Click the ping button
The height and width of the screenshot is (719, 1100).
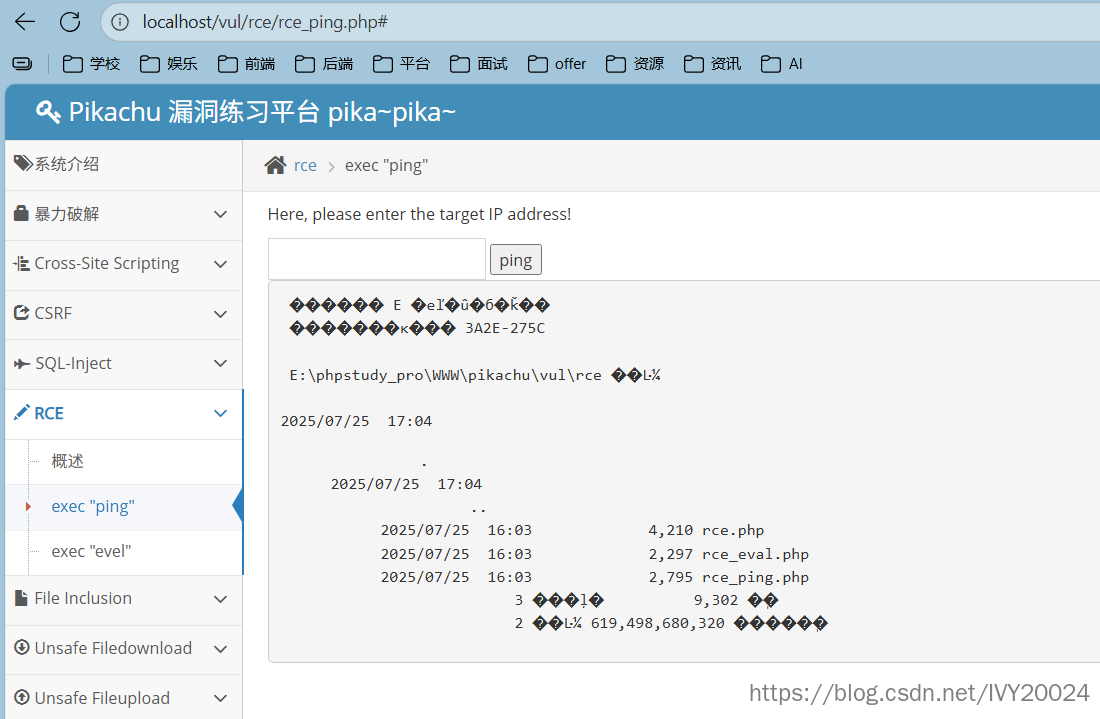click(x=516, y=260)
